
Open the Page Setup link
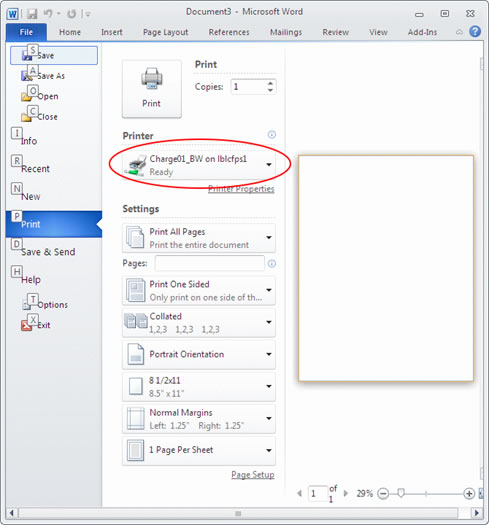click(253, 475)
